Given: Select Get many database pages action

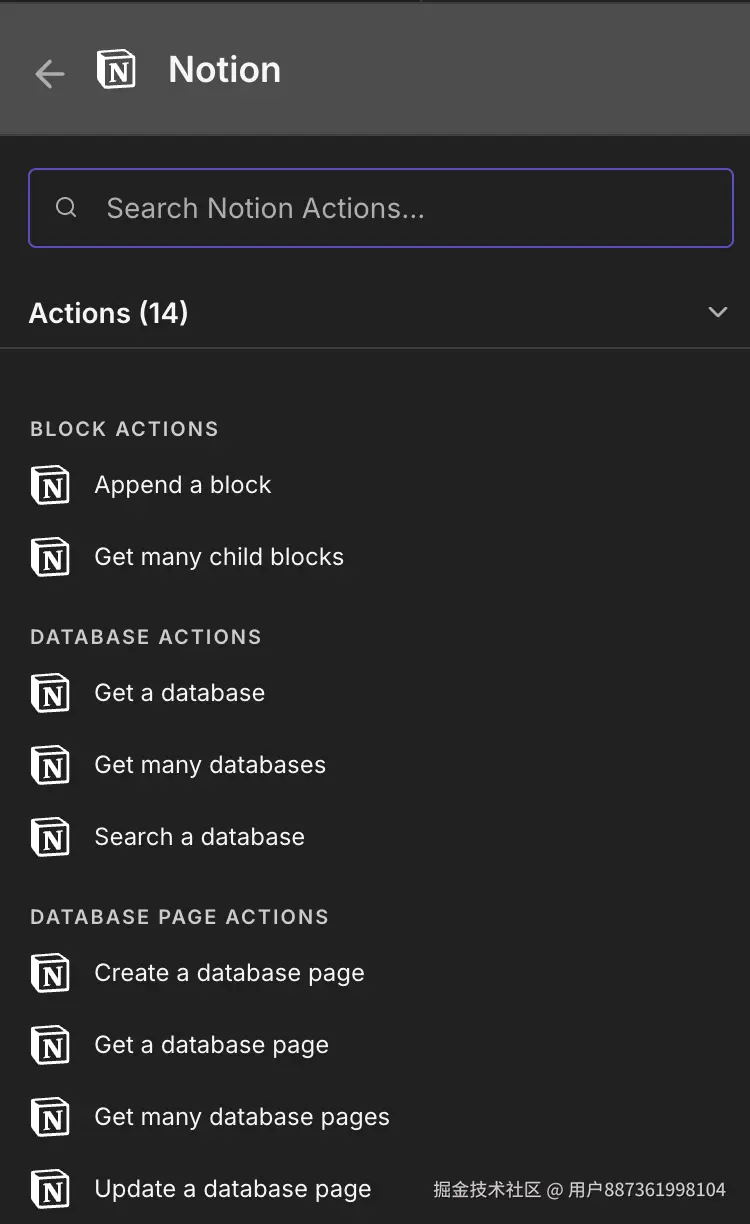Looking at the screenshot, I should tap(242, 1117).
